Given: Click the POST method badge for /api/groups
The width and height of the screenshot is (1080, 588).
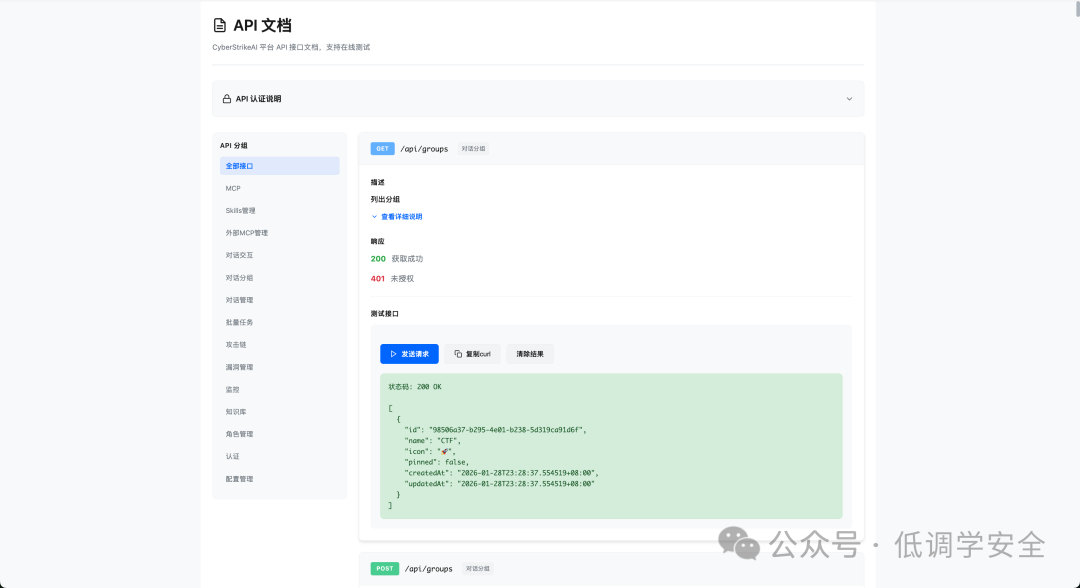Looking at the screenshot, I should (x=384, y=569).
